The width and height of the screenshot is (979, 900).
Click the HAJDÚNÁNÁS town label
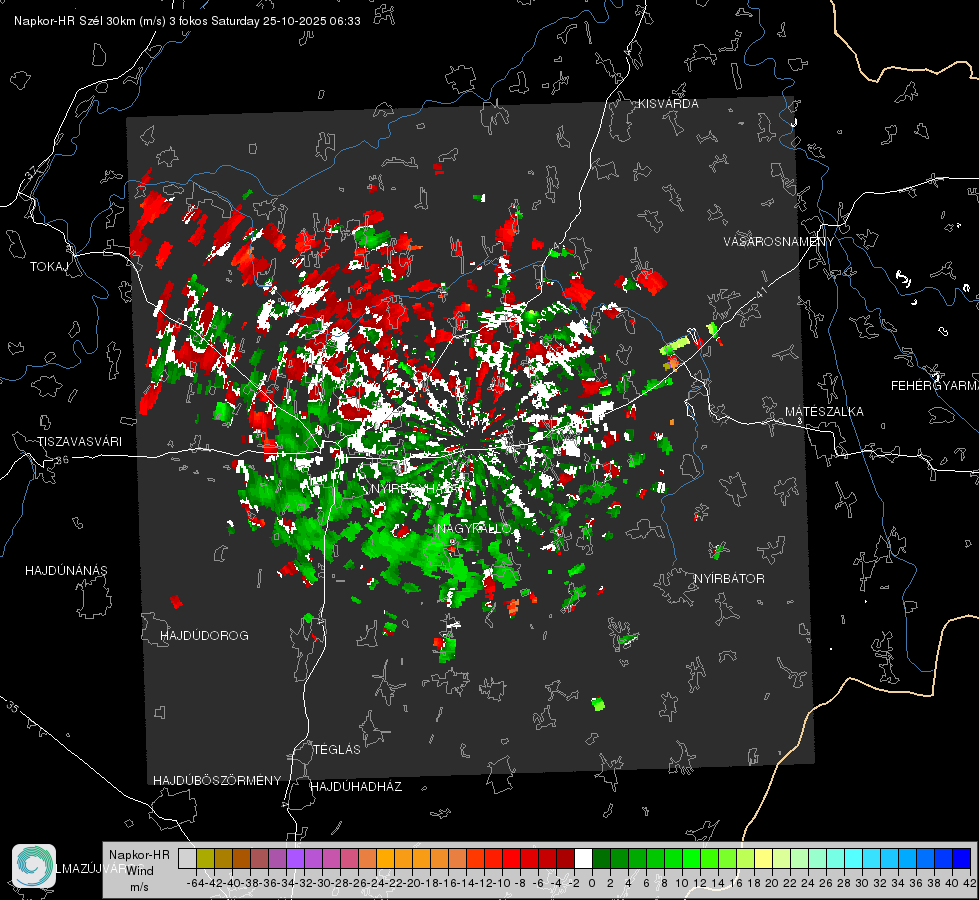(x=66, y=571)
